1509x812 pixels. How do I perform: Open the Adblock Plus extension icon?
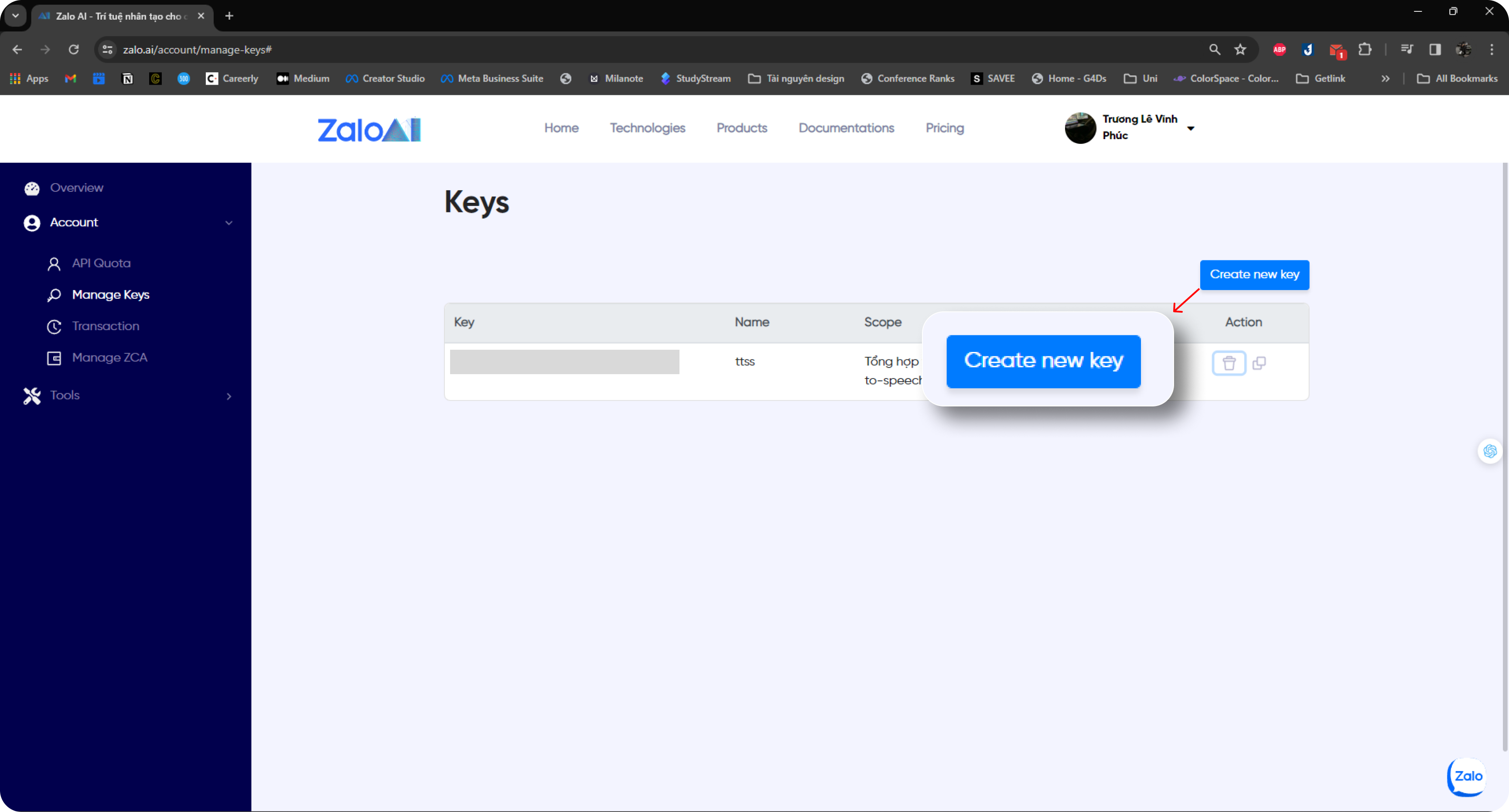tap(1279, 49)
